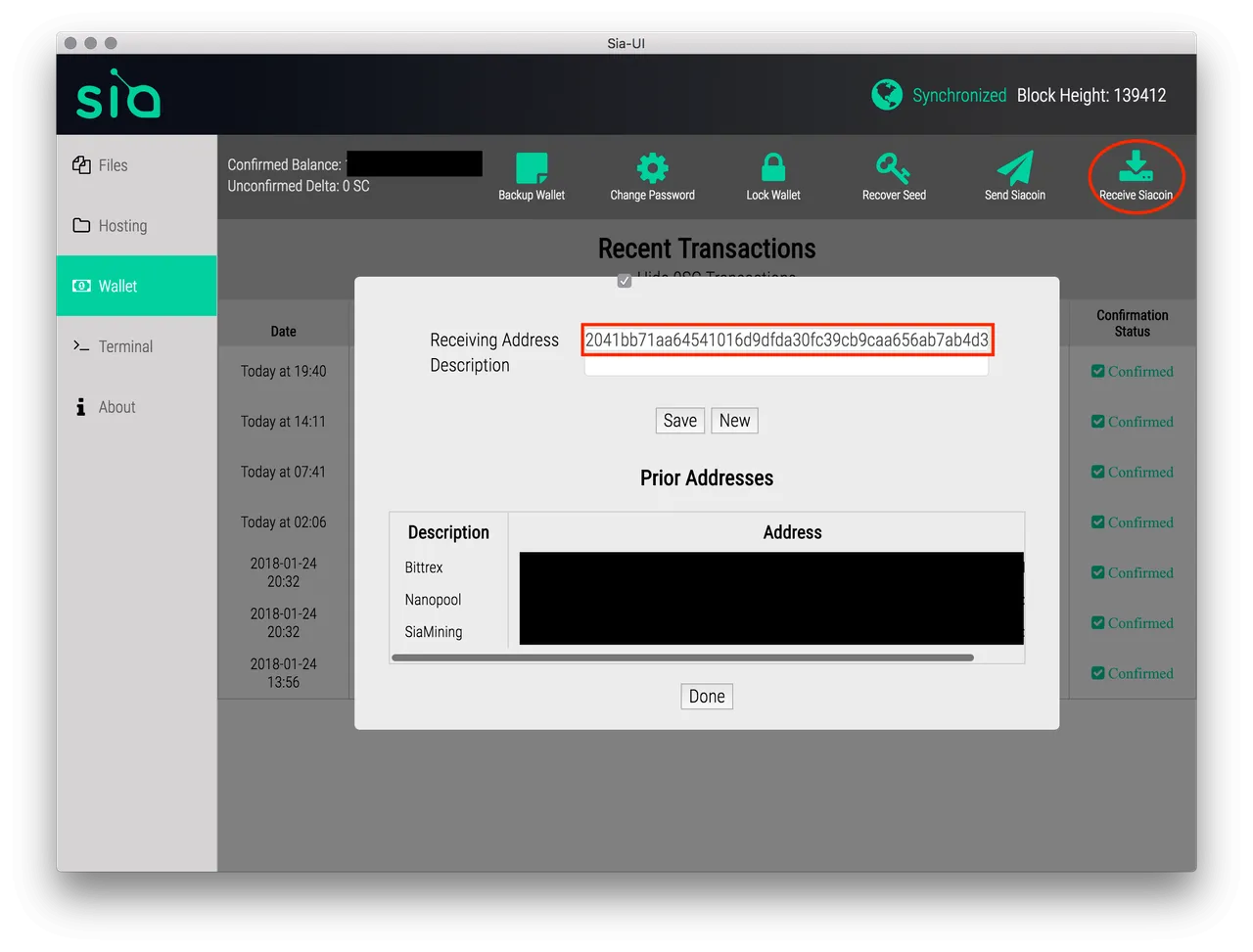Switch to the Hosting section

[136, 226]
